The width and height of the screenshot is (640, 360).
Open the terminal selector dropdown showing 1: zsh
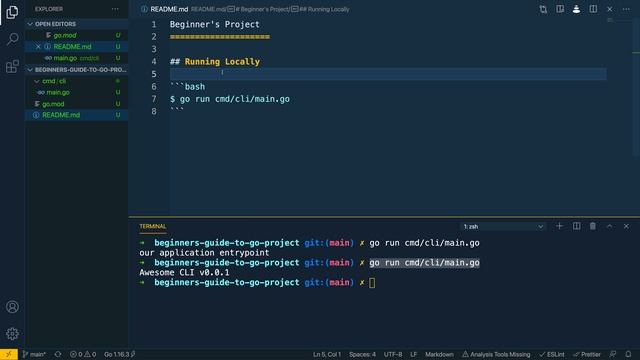pos(503,227)
